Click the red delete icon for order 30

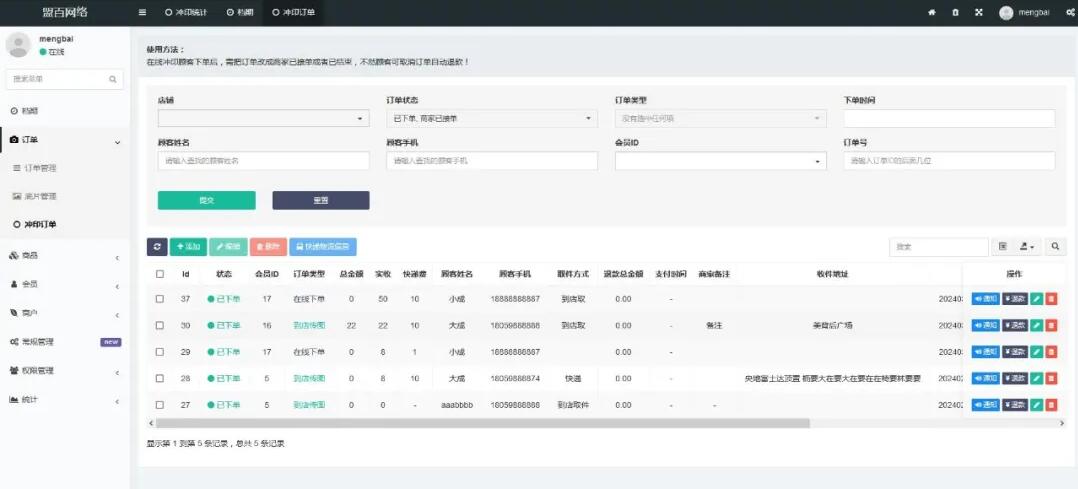tap(1051, 325)
